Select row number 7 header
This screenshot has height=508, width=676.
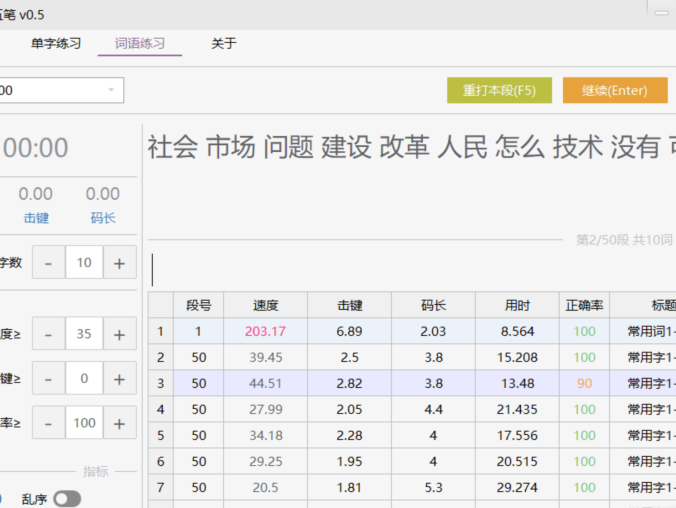tap(161, 487)
